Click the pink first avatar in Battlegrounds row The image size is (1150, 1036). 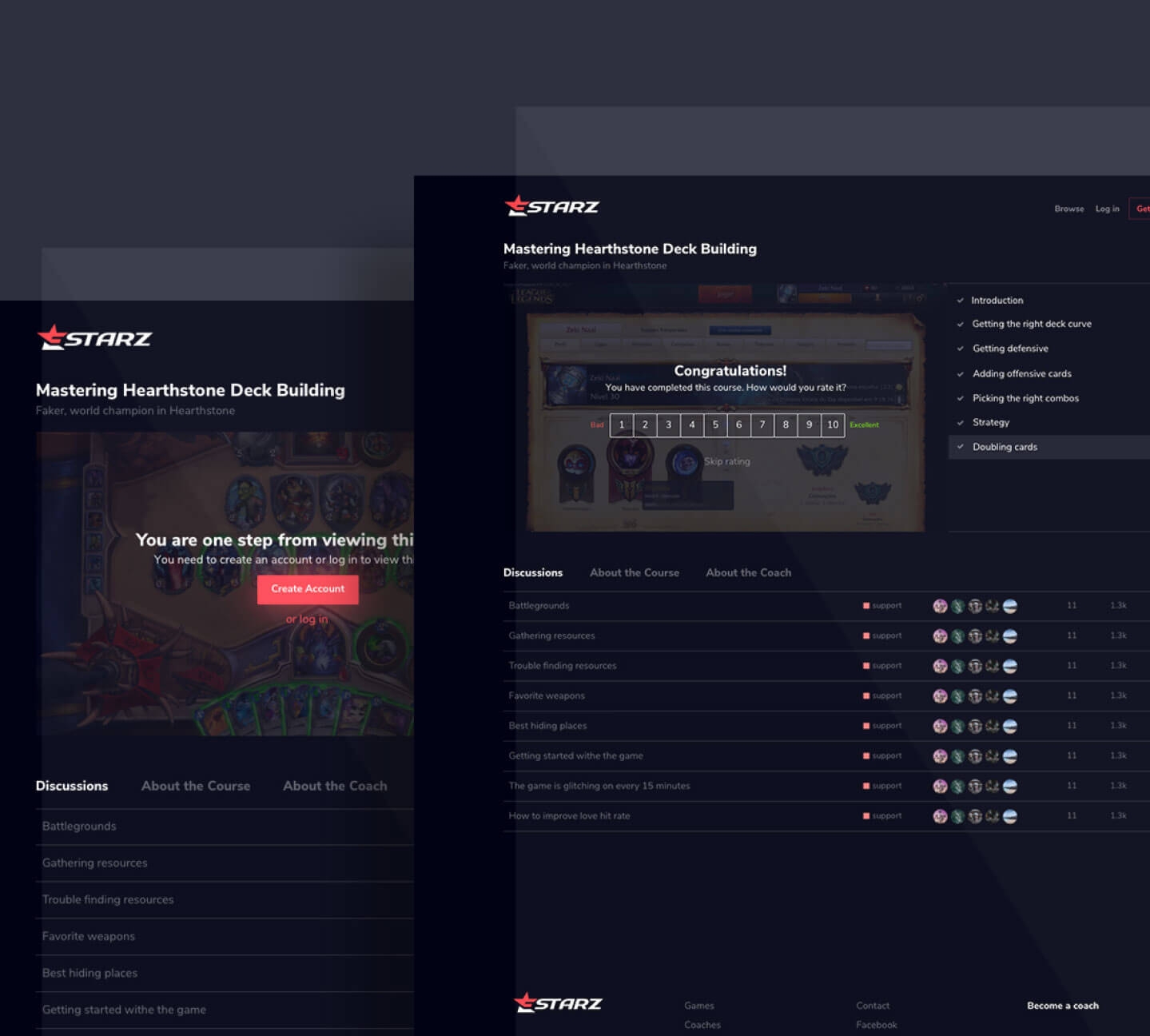tap(940, 606)
